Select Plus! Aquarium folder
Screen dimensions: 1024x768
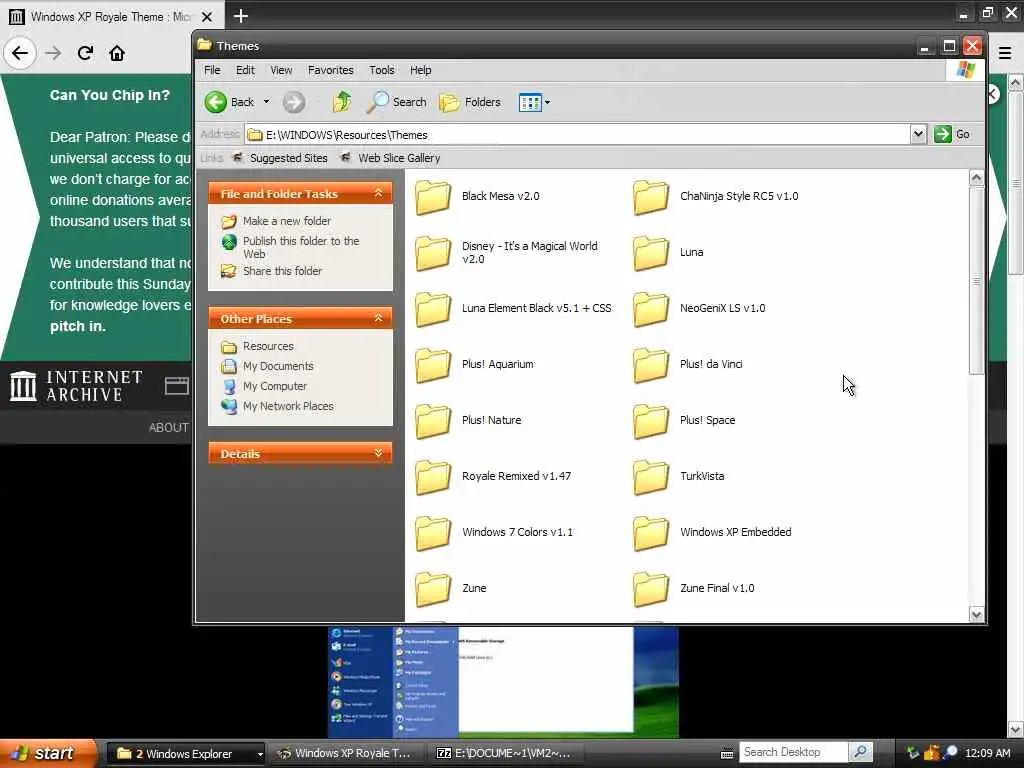[475, 365]
